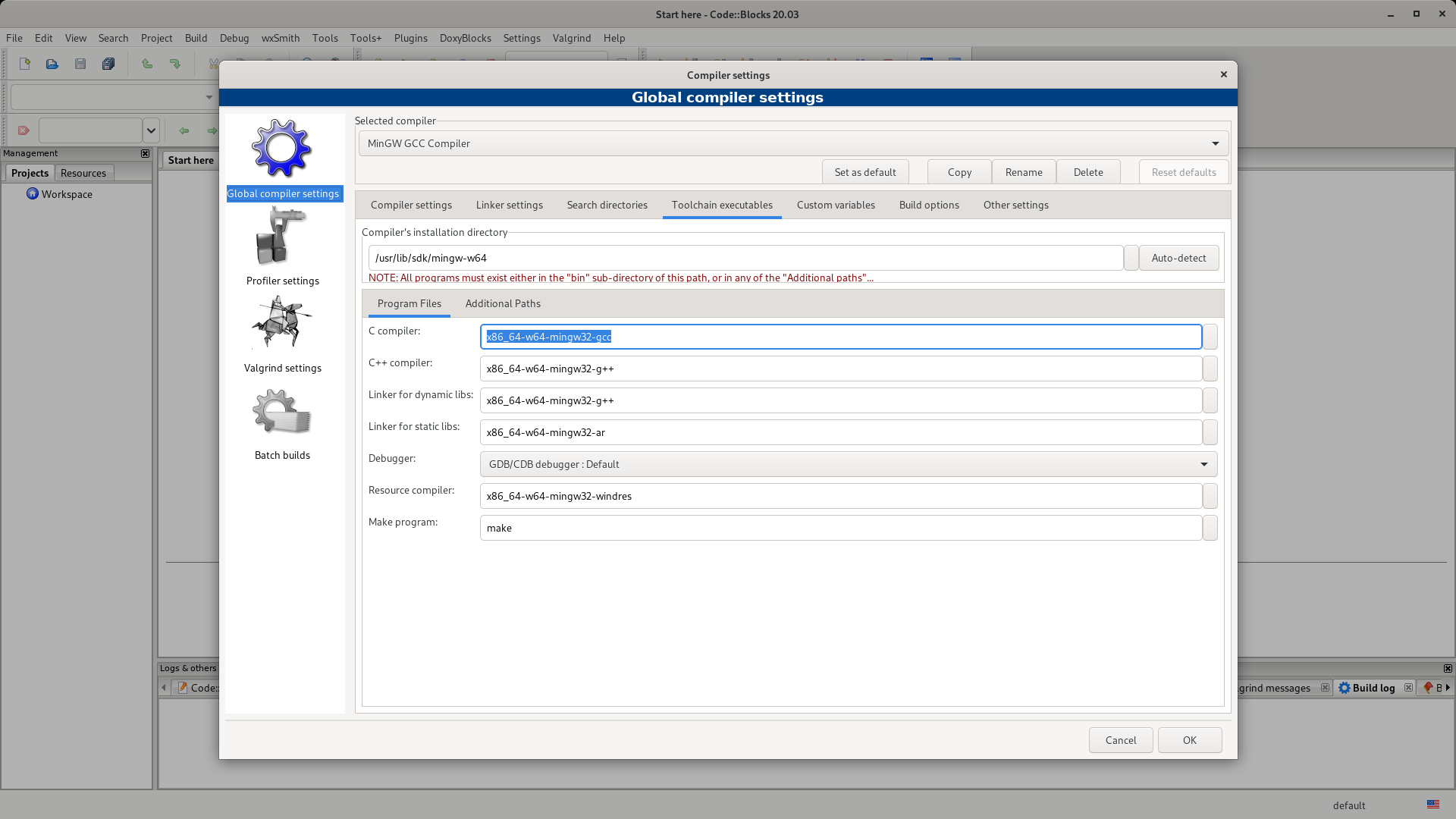The image size is (1456, 819).
Task: Click the browse button beside installation directory
Action: coord(1131,258)
